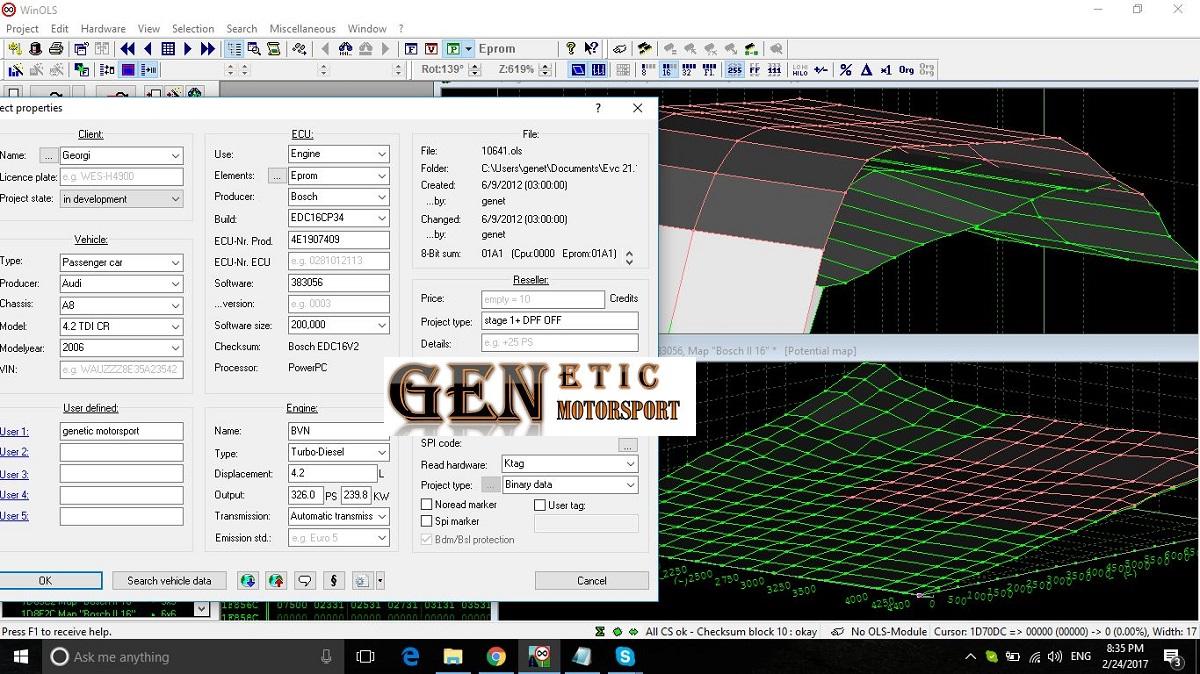Open the Modelyear 2006 dropdown
Screen dimensions: 1200x674
pos(175,348)
